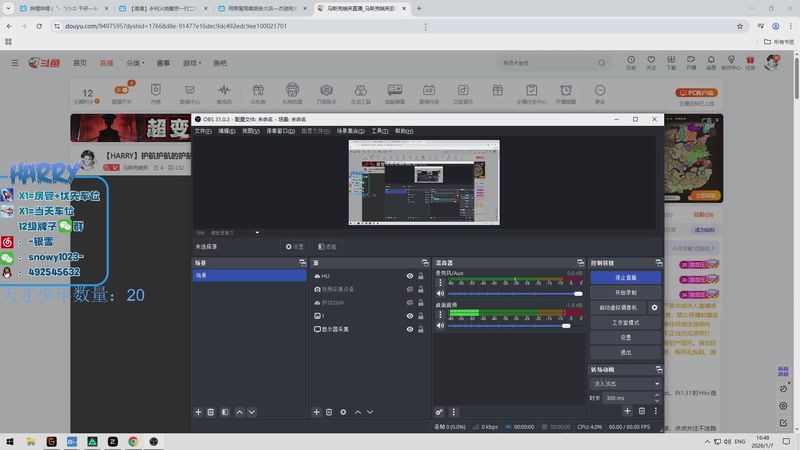Expand Douyu 分类 navigation dropdown
The height and width of the screenshot is (450, 800).
tap(135, 63)
